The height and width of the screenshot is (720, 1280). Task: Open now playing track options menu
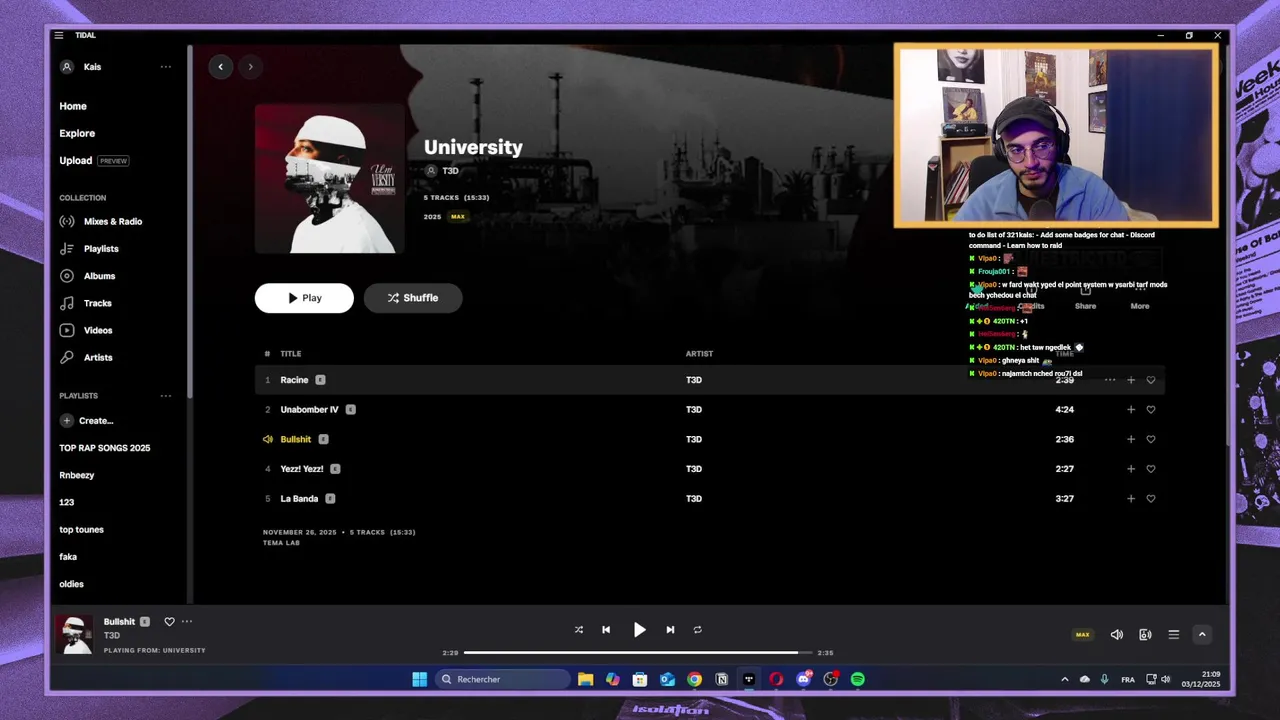187,622
